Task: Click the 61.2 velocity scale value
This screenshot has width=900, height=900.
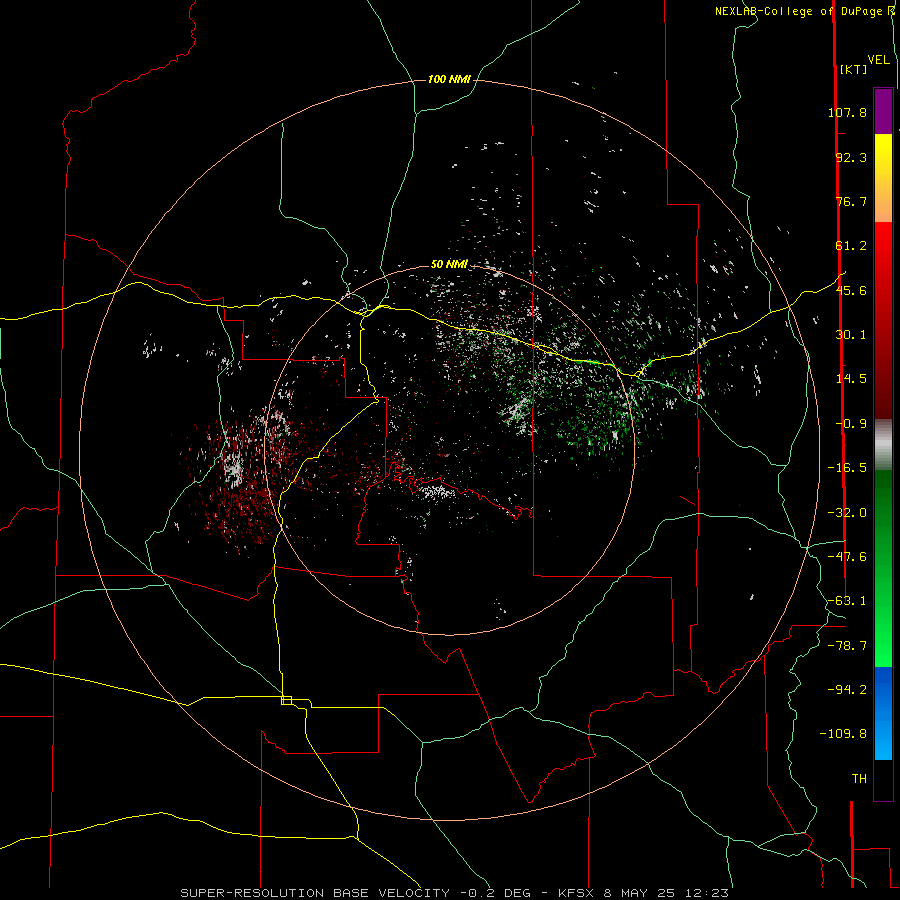Action: pyautogui.click(x=851, y=246)
